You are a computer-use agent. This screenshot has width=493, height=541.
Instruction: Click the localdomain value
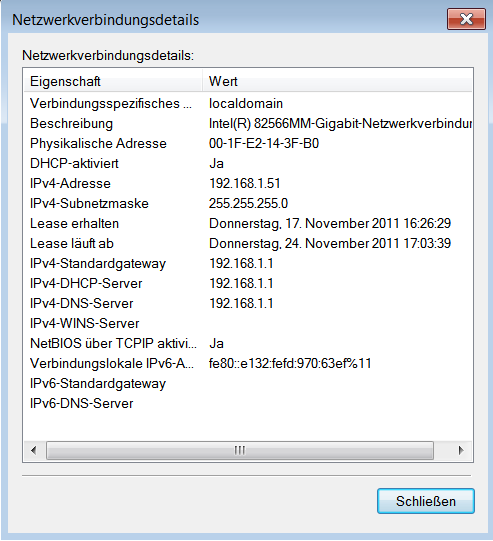click(x=246, y=104)
